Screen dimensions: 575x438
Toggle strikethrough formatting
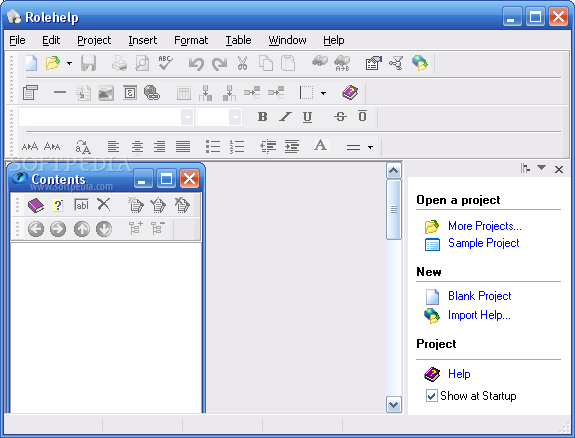click(340, 117)
